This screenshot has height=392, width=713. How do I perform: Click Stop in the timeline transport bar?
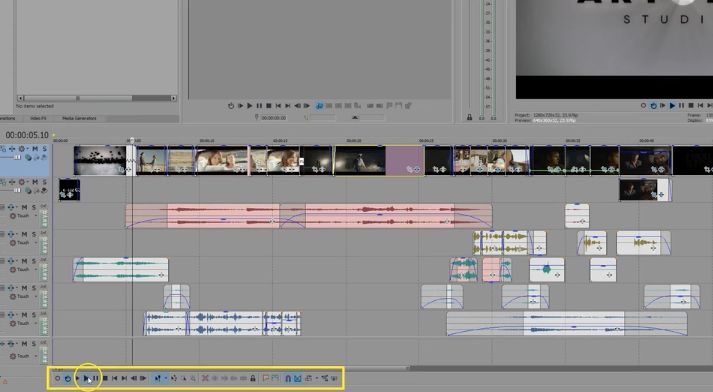coord(105,378)
